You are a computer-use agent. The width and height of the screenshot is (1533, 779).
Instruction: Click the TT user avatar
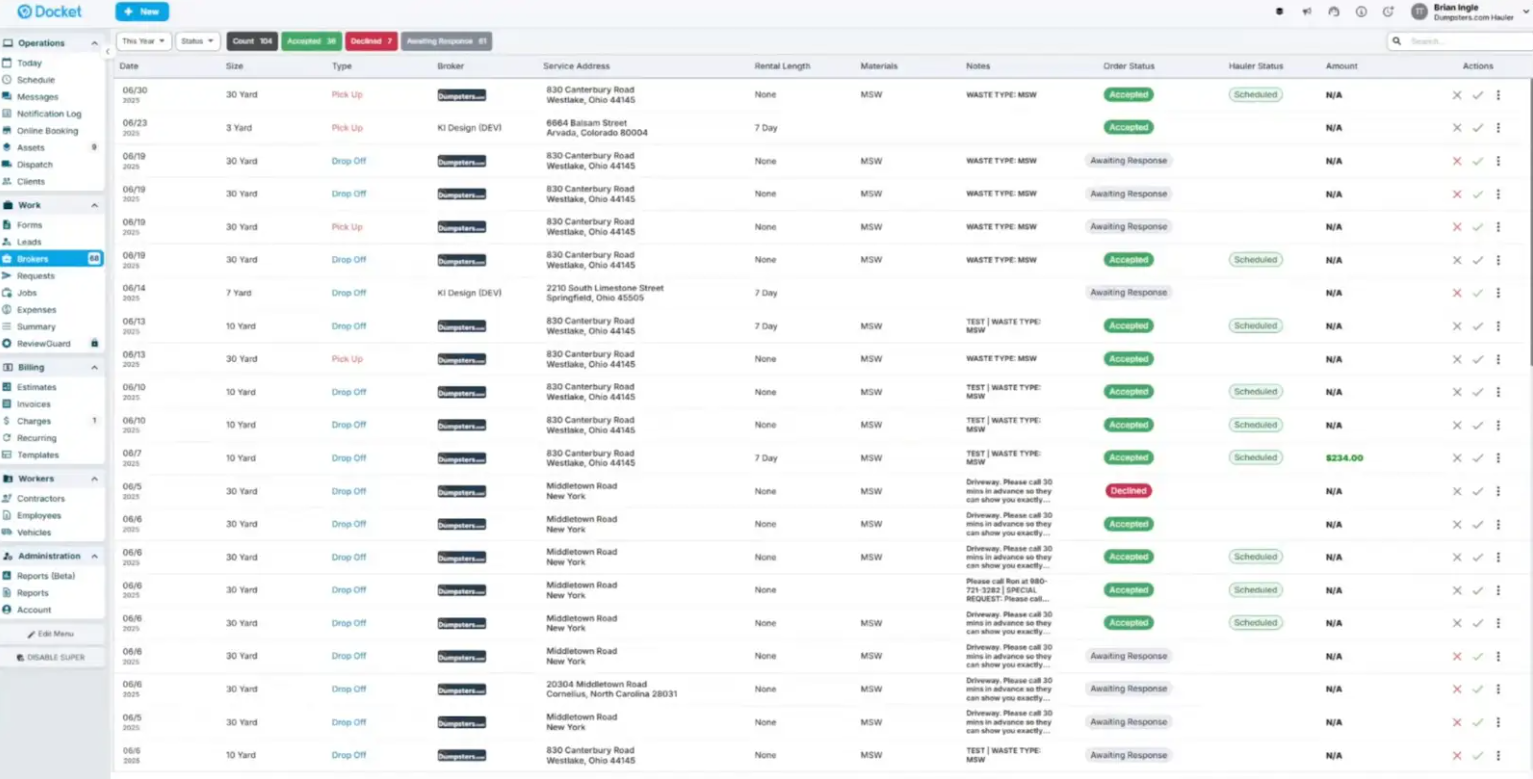[x=1419, y=12]
